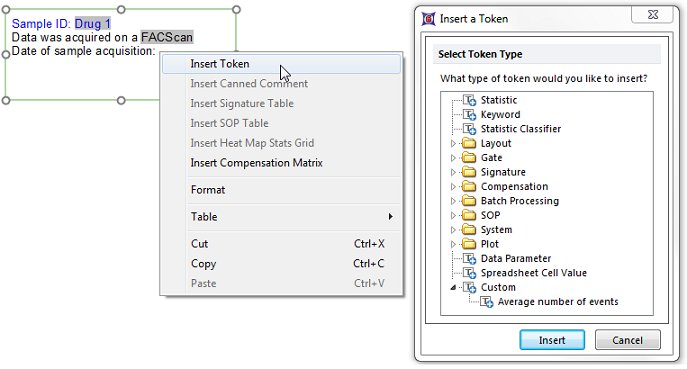Viewport: 687px width, 369px height.
Task: Click the Insert a Token dialog app icon
Action: [x=428, y=19]
